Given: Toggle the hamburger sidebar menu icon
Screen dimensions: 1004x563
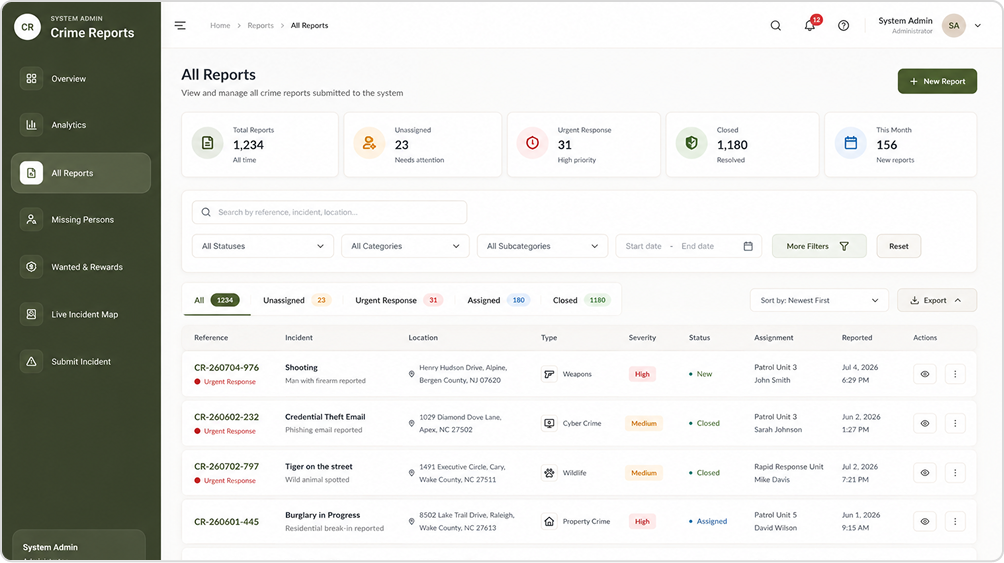Looking at the screenshot, I should coord(181,26).
